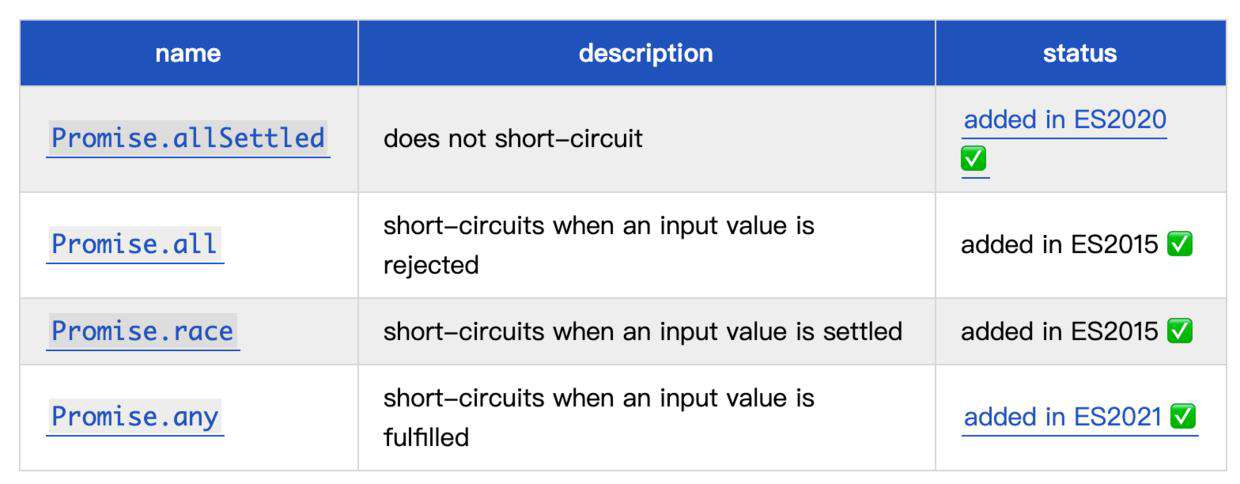Click the green checkmark in the Promise.race row

(1180, 331)
